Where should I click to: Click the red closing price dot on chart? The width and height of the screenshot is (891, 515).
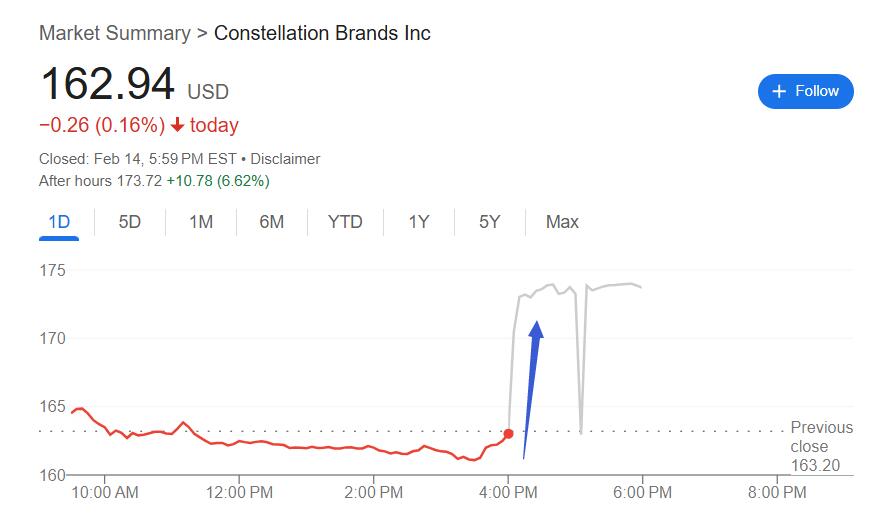click(x=509, y=434)
